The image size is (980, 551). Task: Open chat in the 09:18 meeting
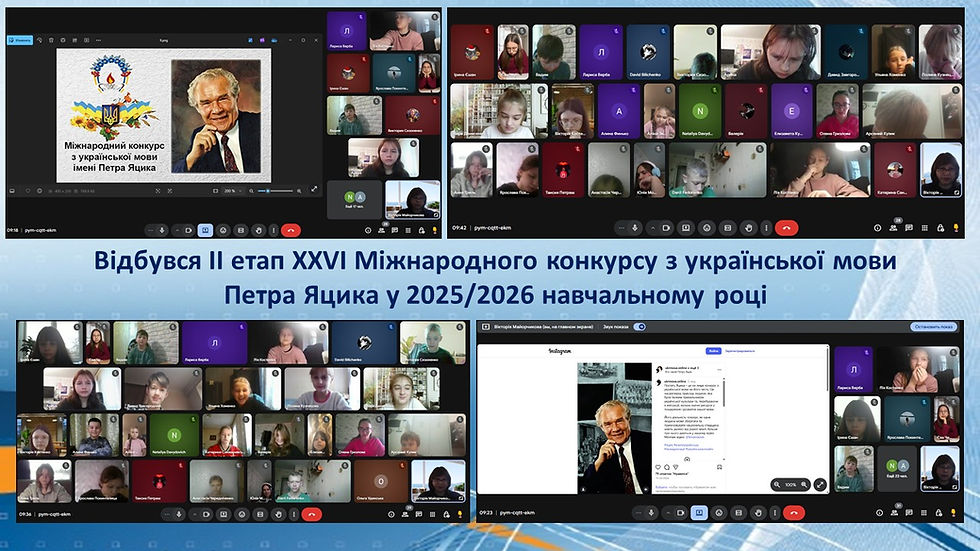point(394,230)
